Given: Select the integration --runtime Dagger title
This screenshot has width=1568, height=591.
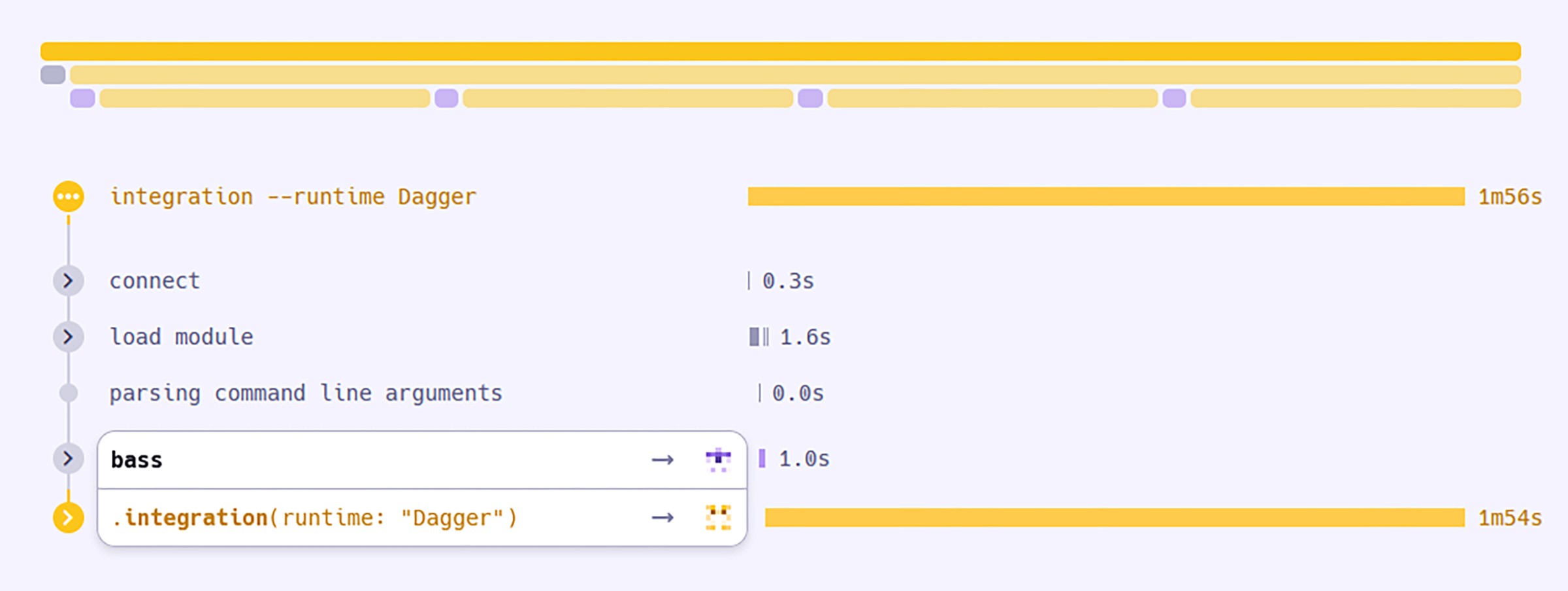Looking at the screenshot, I should pos(293,197).
